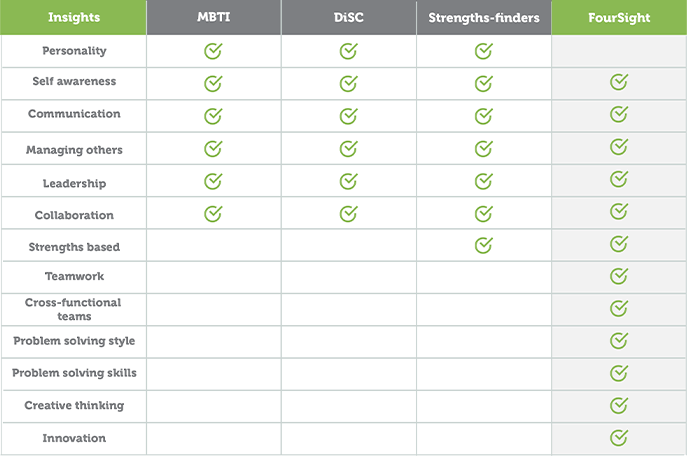
Task: Click MBTI checkmark in Collaboration row
Action: click(x=213, y=214)
